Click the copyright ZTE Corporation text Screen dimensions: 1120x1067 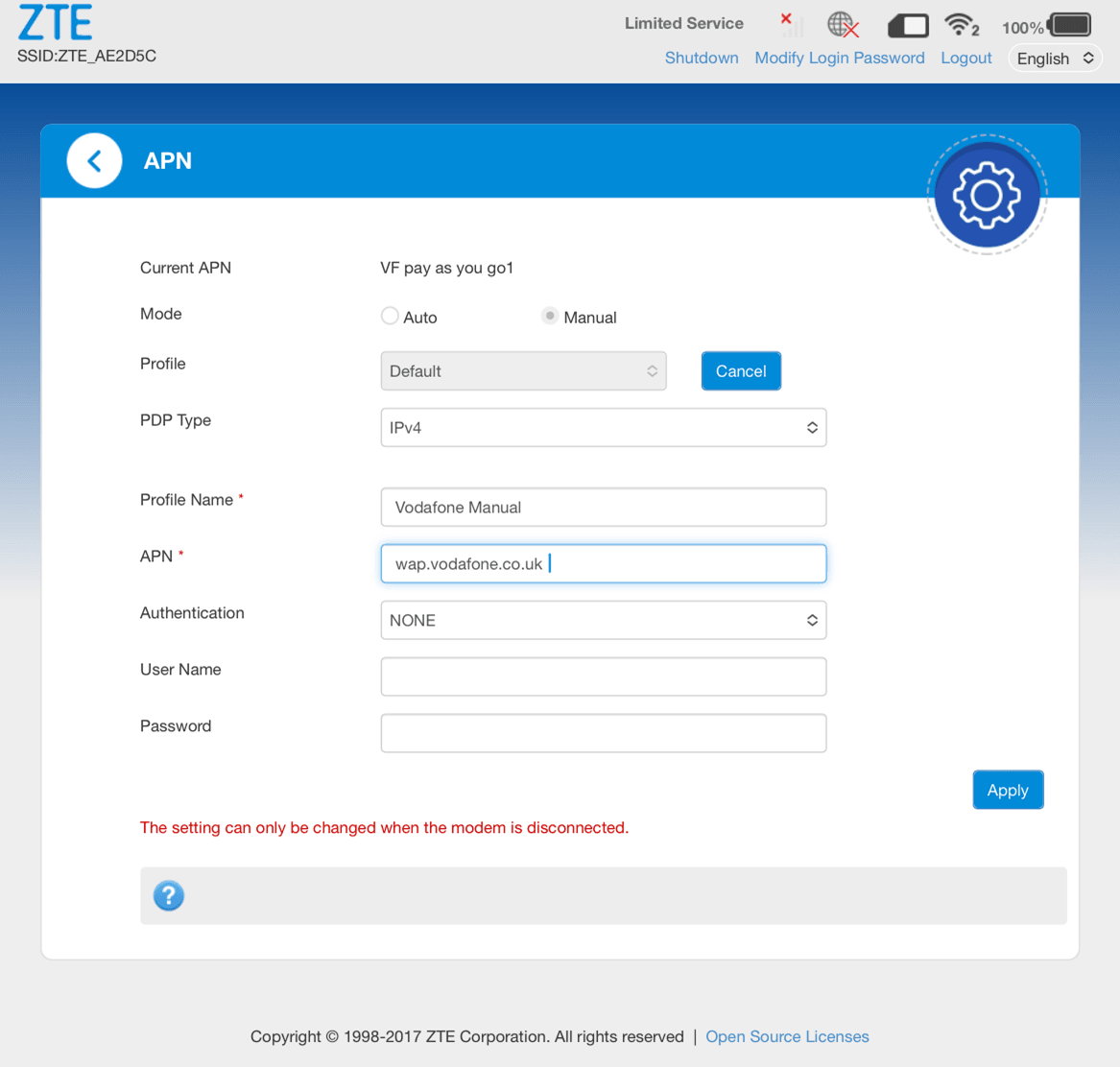467,1036
